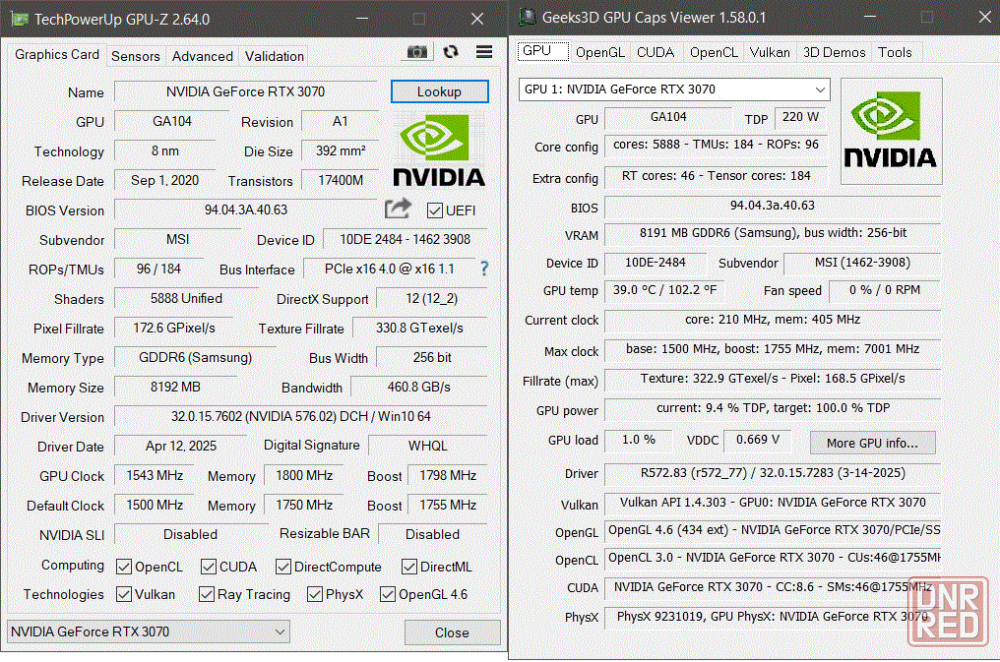Click the GPU-Z title bar app icon
1000x662 pixels.
[19, 19]
